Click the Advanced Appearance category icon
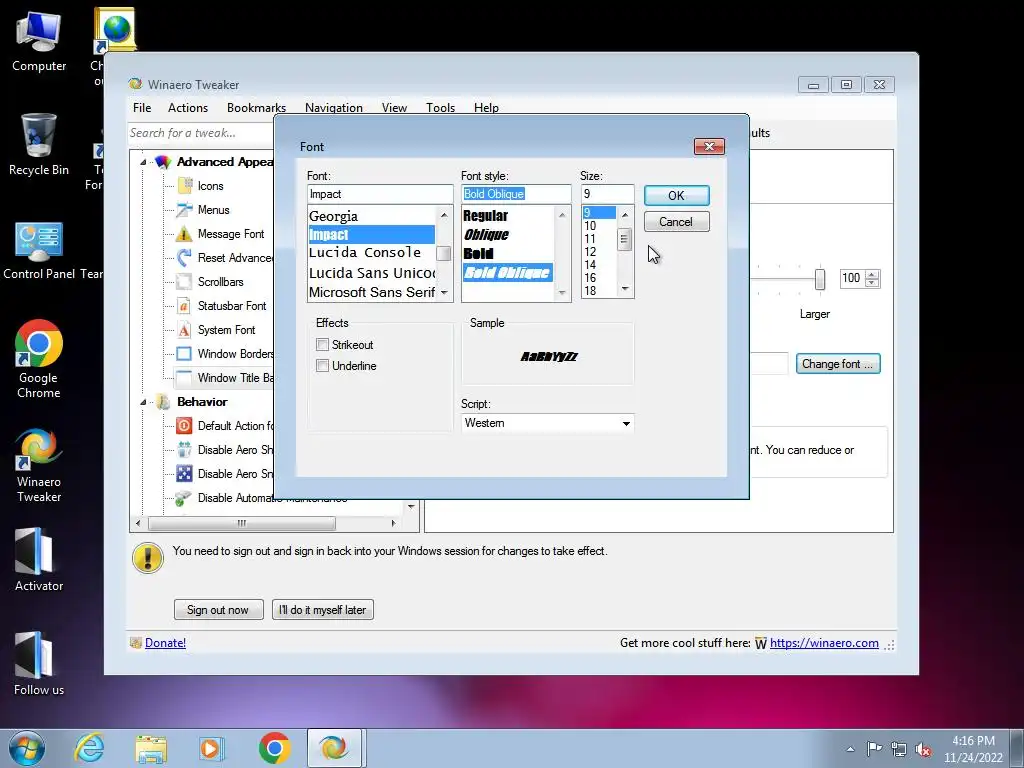 coord(163,162)
